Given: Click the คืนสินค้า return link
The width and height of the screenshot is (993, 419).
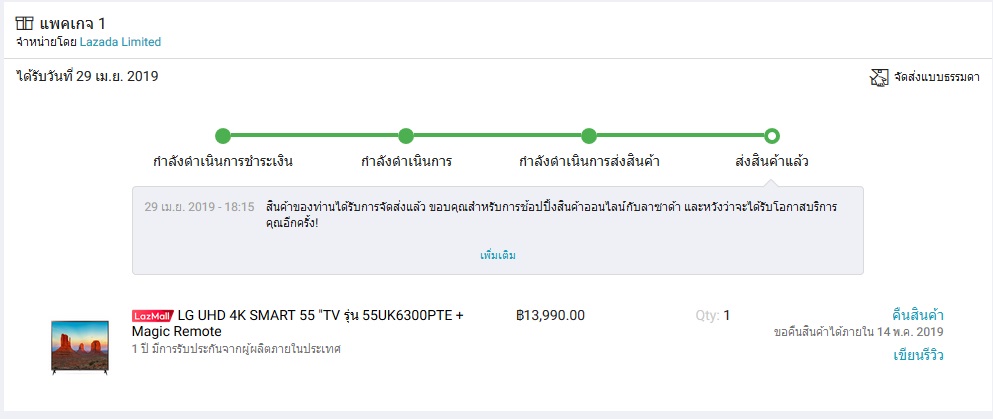Looking at the screenshot, I should click(918, 315).
